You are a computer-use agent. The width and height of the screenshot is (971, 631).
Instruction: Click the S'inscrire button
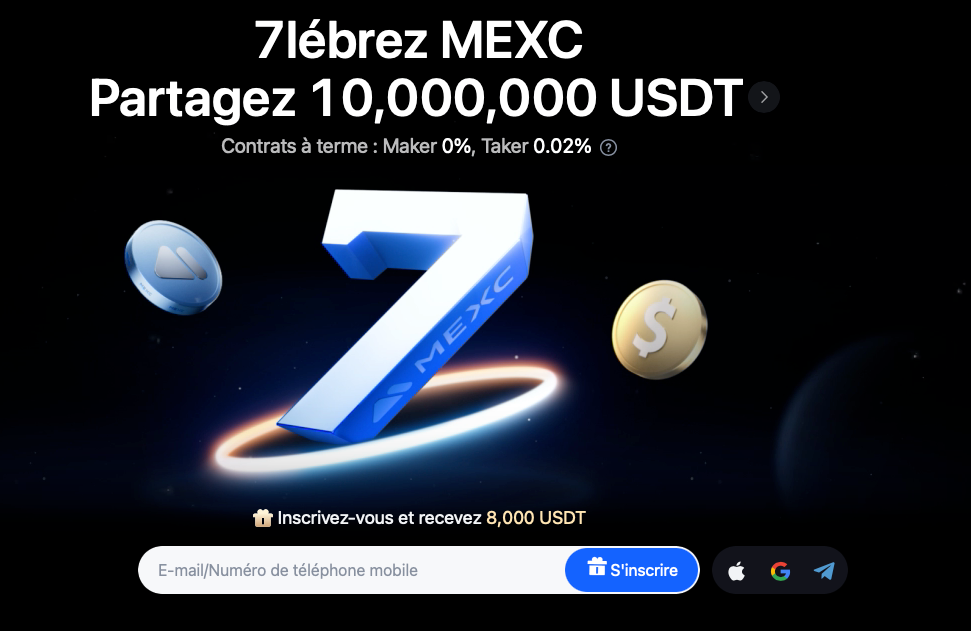(x=632, y=570)
